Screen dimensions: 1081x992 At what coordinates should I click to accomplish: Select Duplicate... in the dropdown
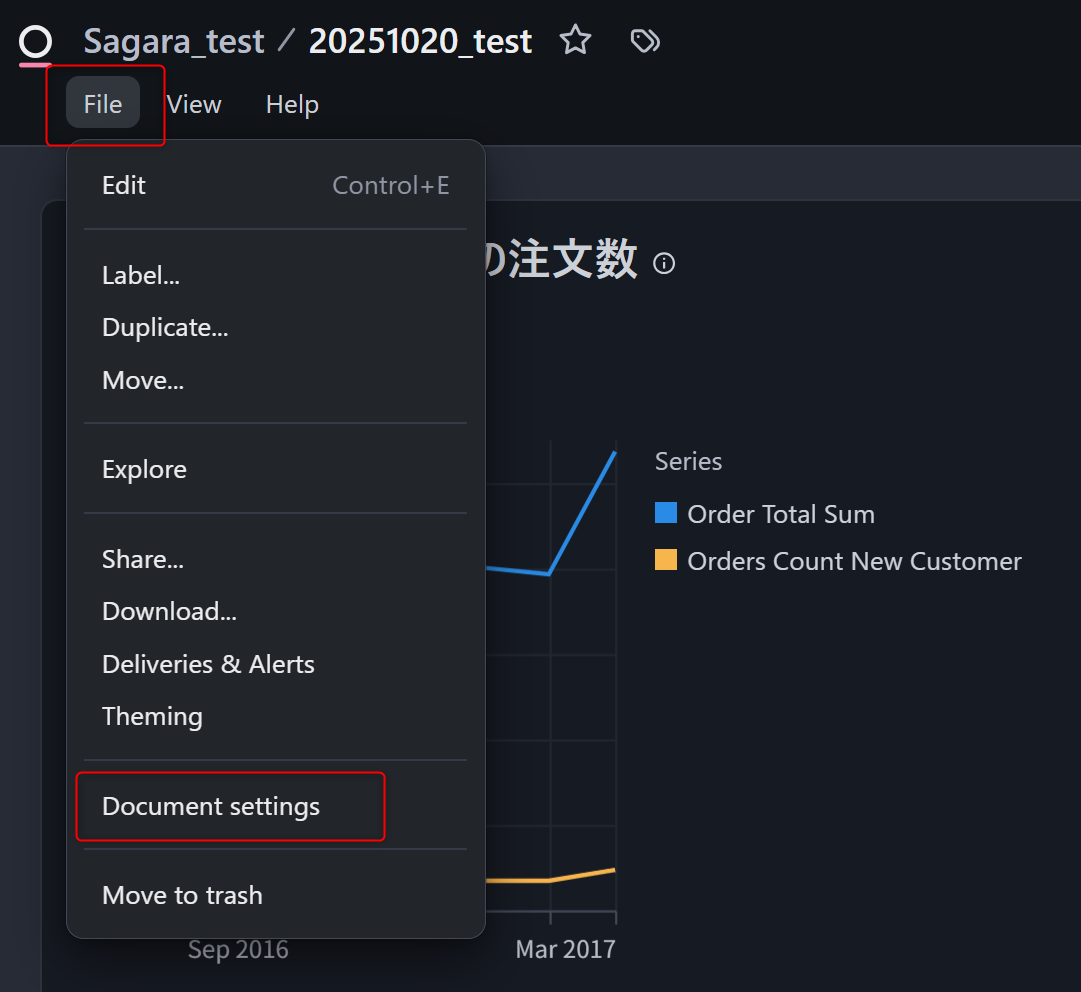[x=165, y=327]
